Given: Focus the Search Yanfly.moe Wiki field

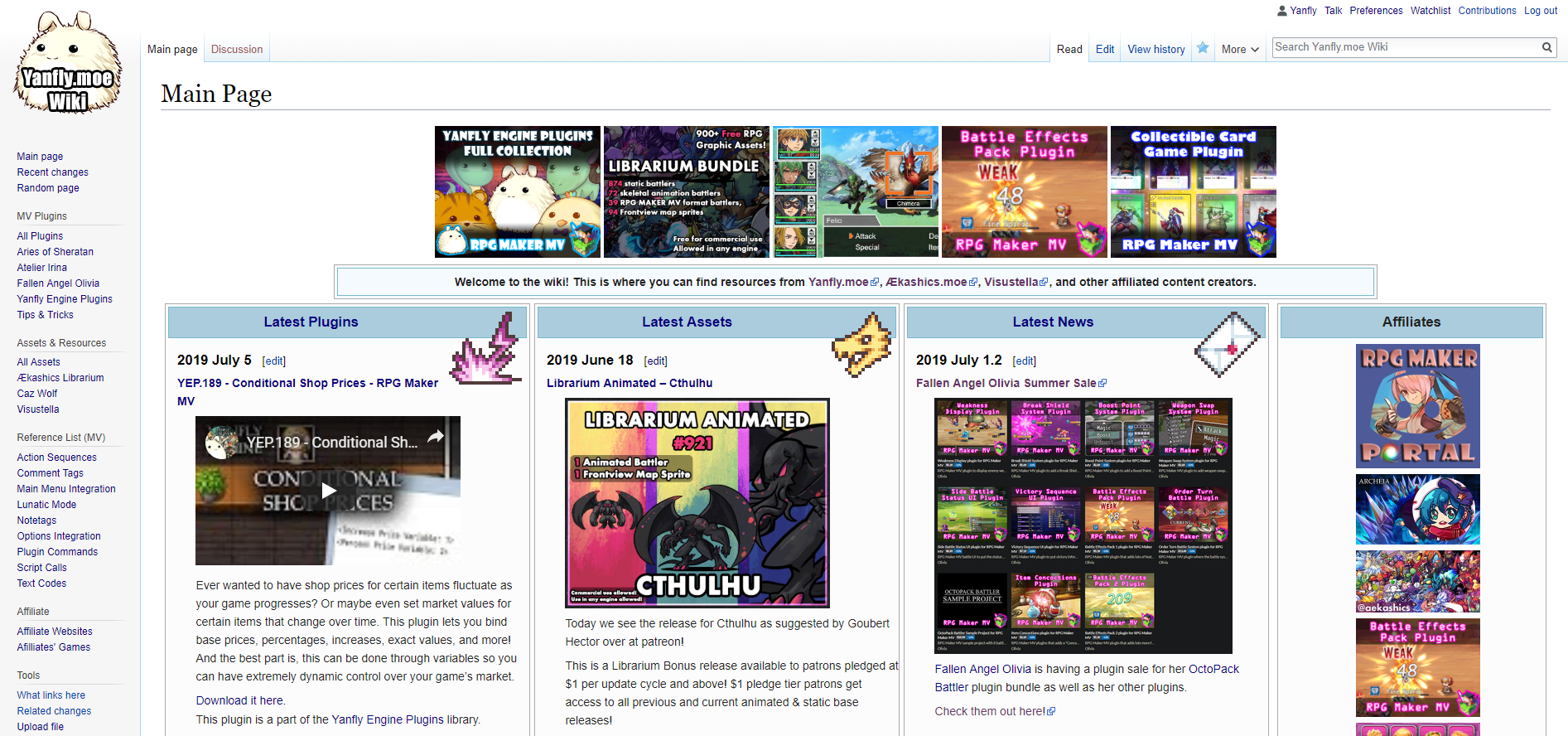Looking at the screenshot, I should (1406, 47).
